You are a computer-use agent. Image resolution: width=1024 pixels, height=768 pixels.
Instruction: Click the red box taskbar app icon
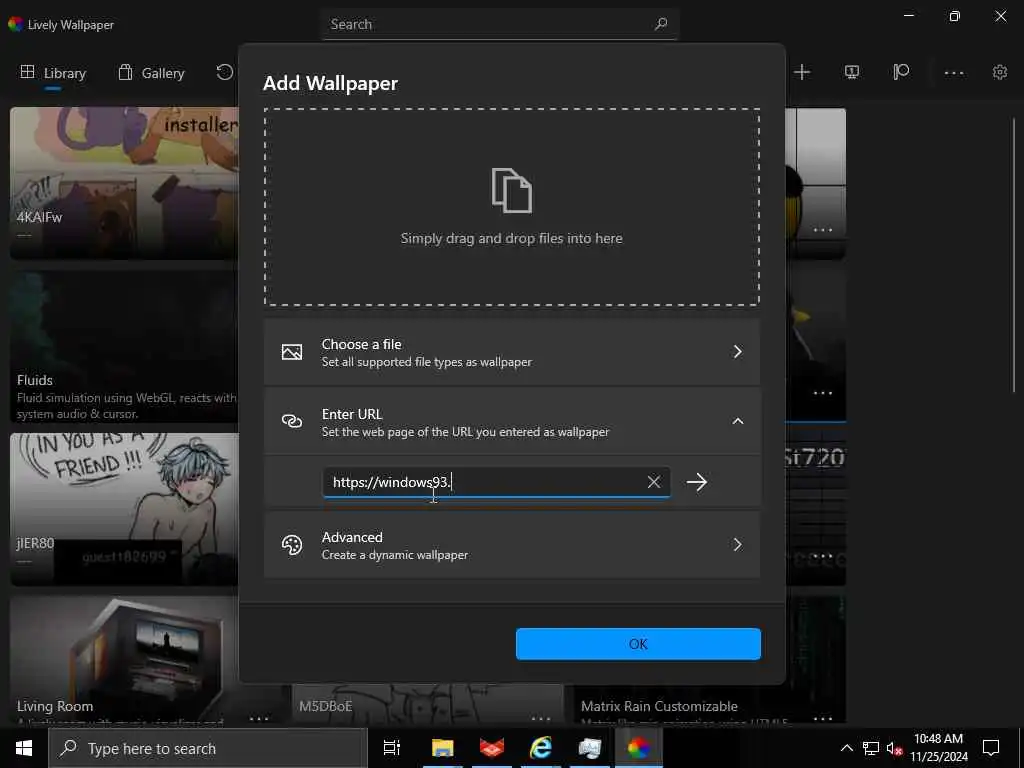[492, 748]
